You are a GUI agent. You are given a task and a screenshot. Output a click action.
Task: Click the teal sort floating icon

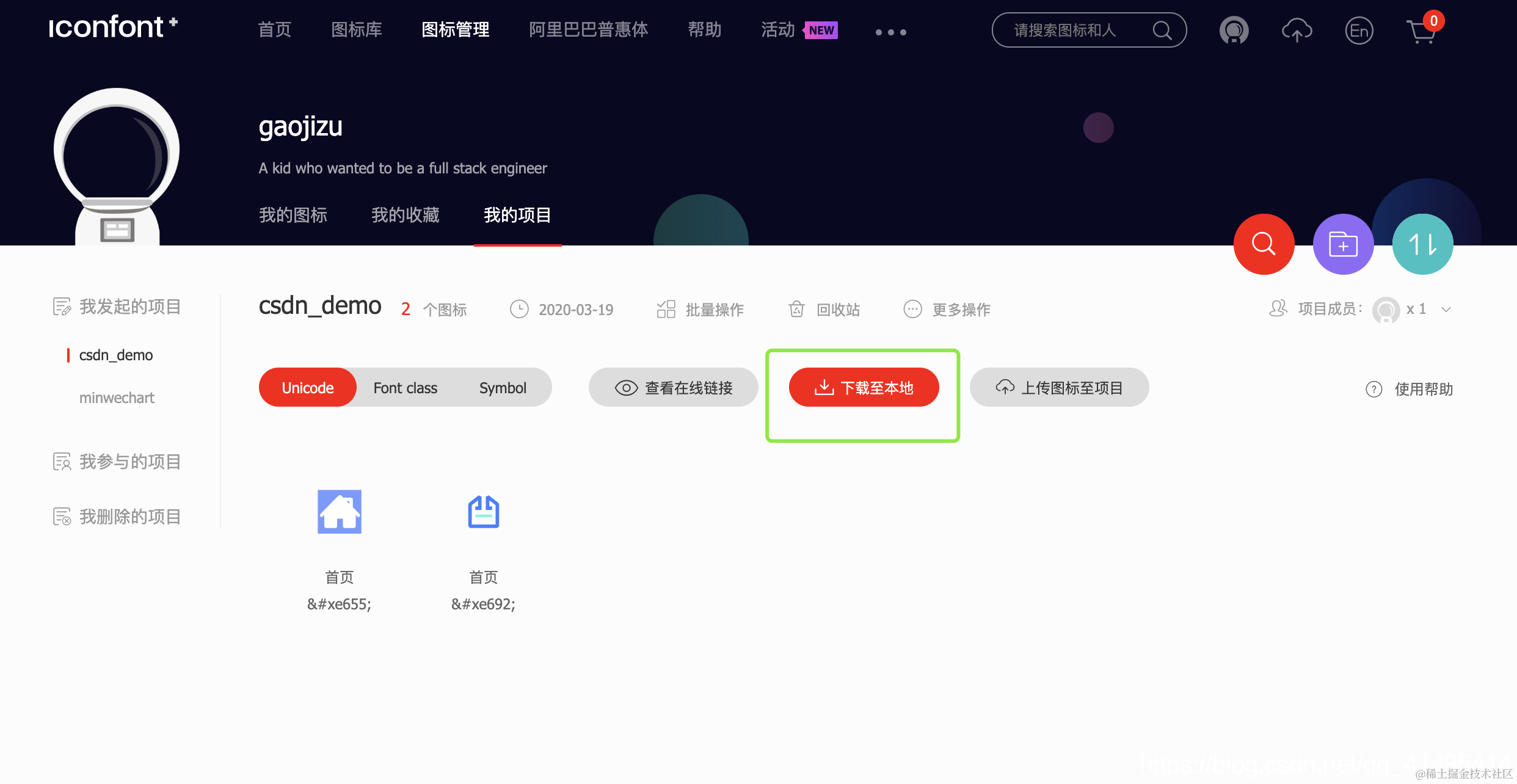tap(1422, 244)
